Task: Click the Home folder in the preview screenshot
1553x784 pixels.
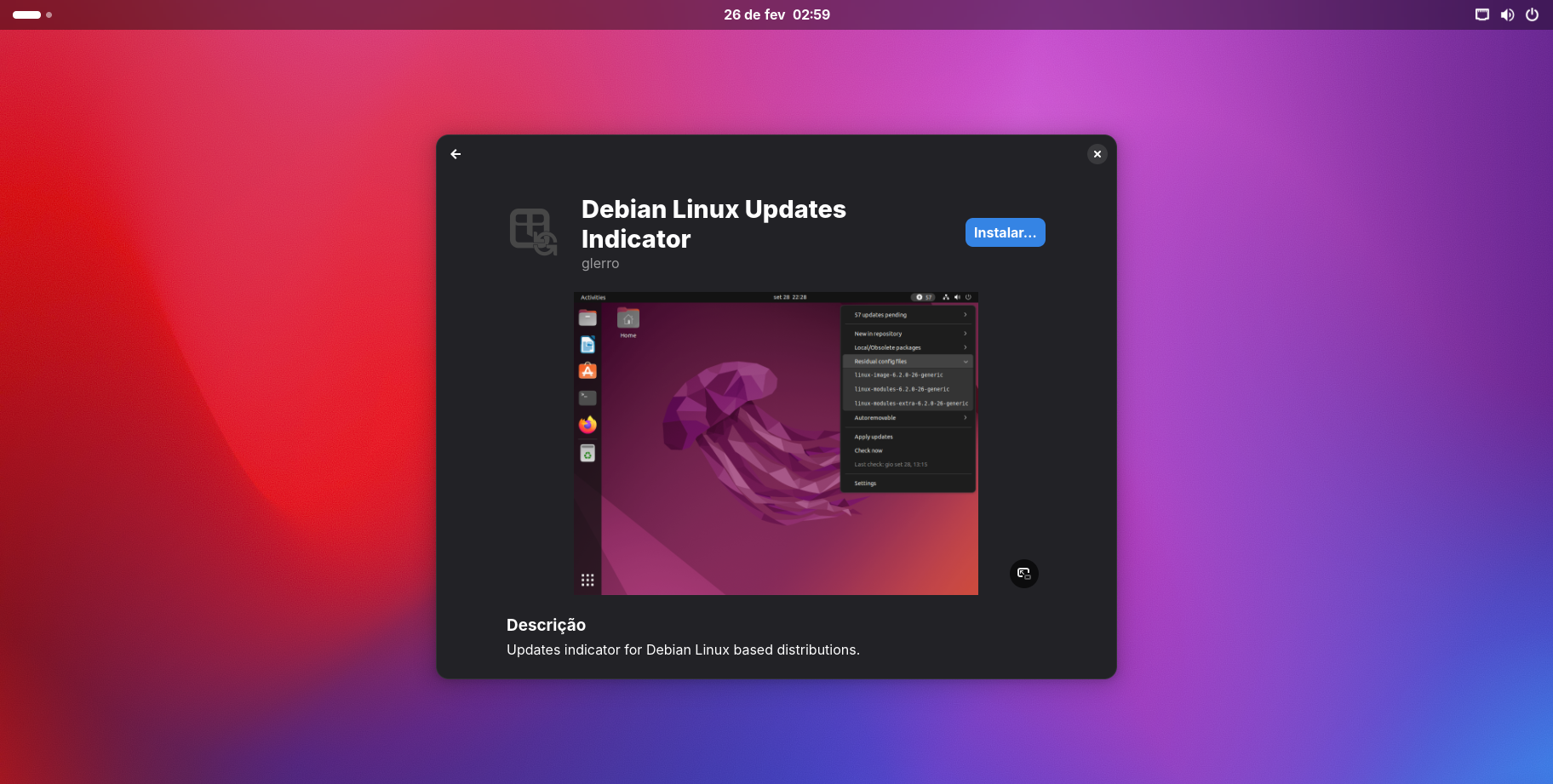Action: [628, 321]
